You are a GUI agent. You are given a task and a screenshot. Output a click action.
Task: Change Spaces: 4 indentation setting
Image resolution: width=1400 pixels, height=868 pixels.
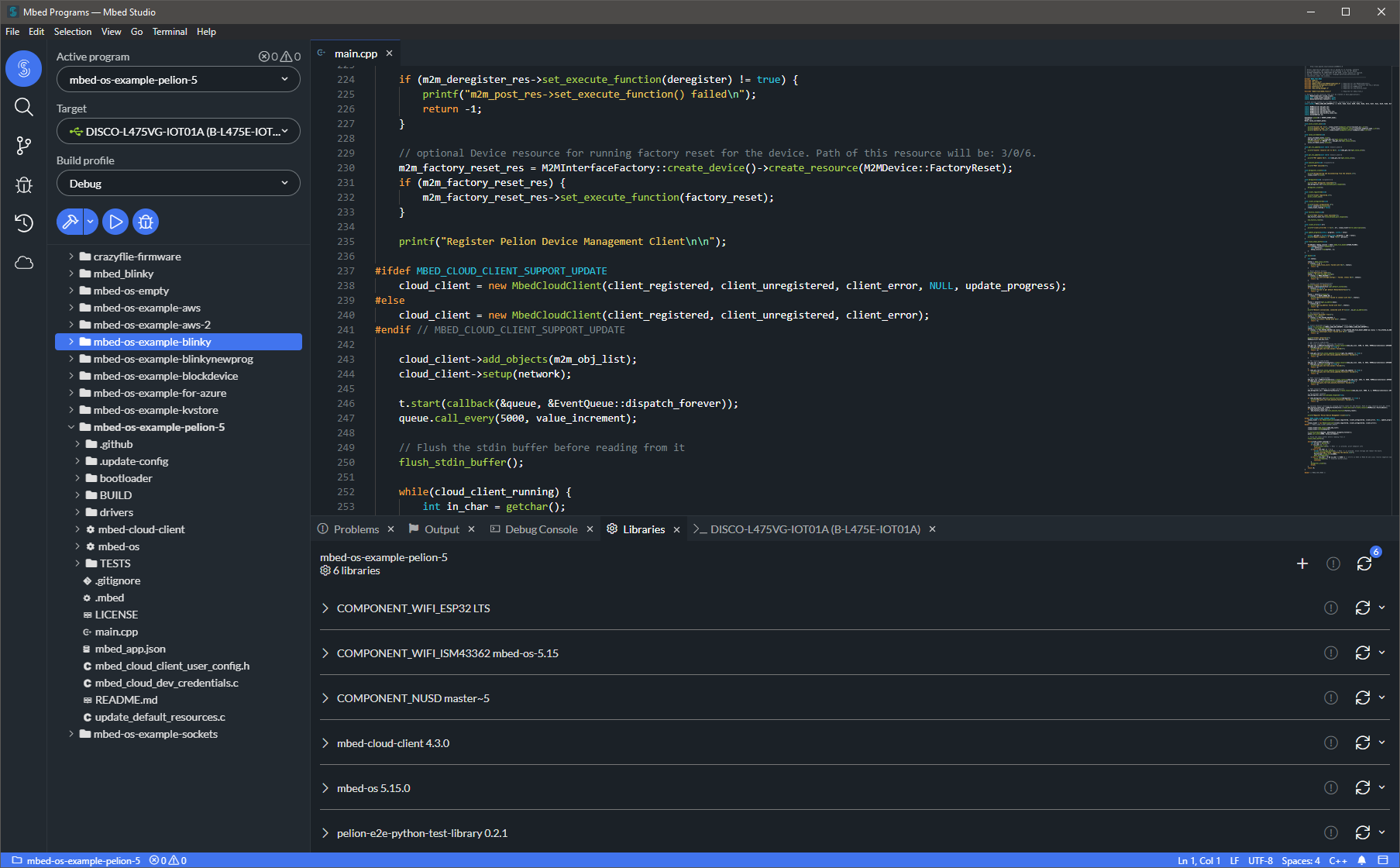pyautogui.click(x=1301, y=860)
